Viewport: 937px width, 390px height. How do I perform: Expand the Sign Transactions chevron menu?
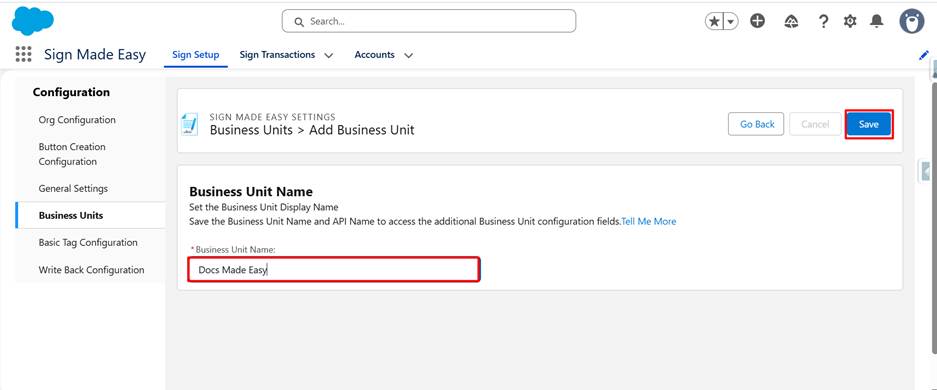(329, 56)
